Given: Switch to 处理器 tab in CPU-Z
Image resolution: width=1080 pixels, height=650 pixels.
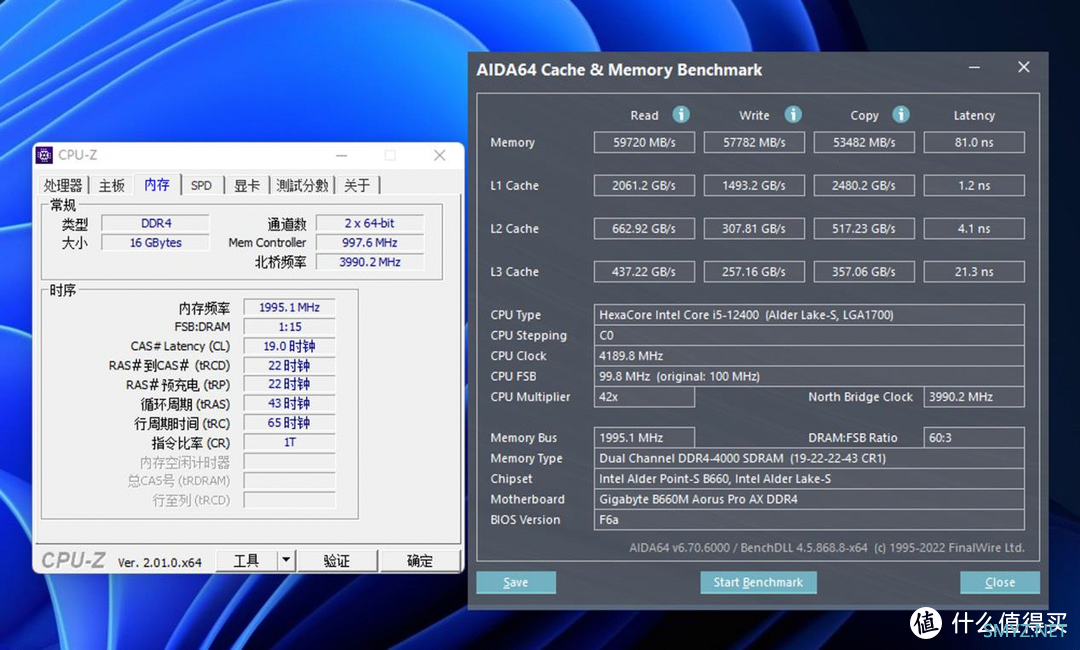Looking at the screenshot, I should 63,185.
